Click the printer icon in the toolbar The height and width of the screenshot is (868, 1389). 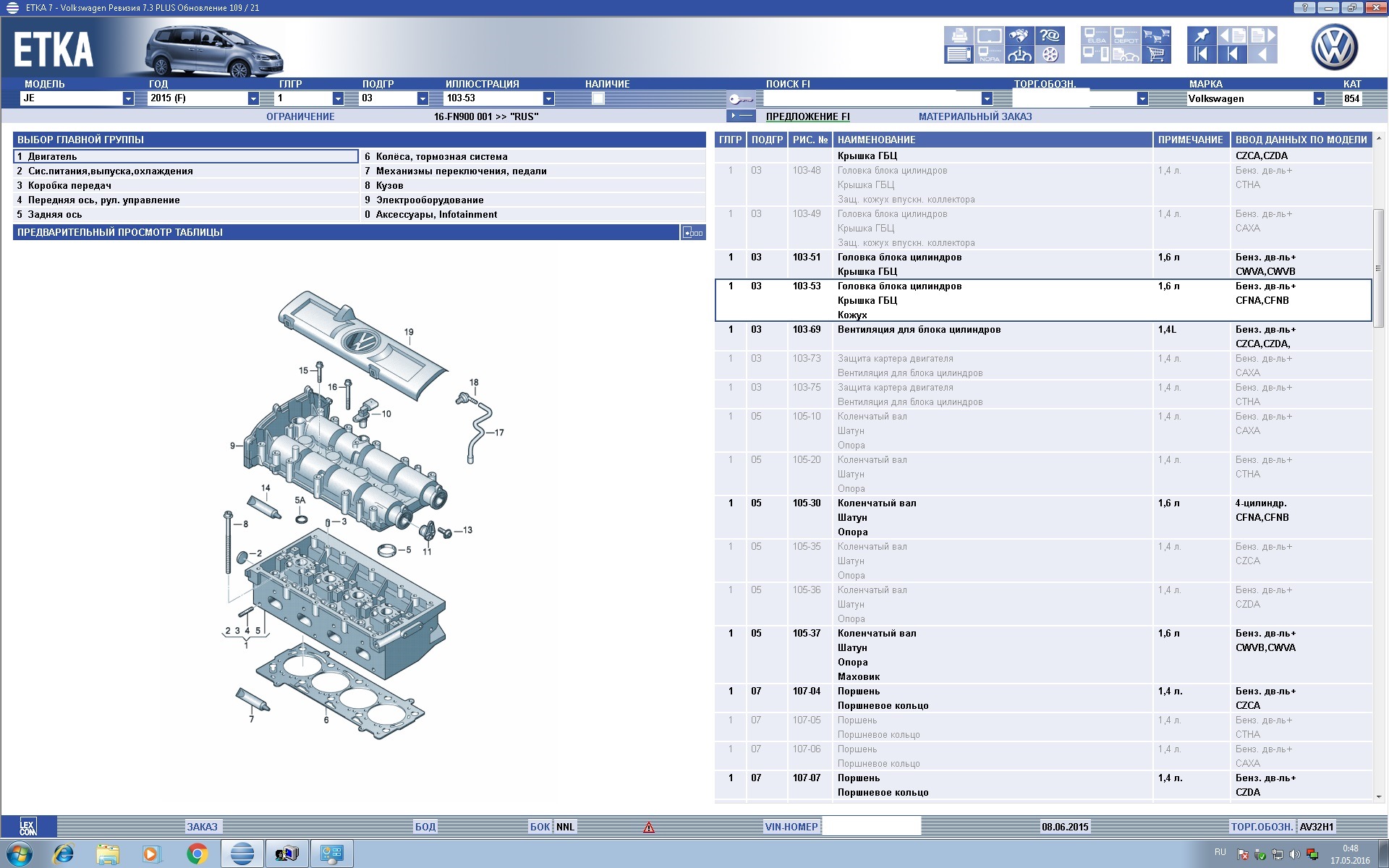tap(959, 35)
